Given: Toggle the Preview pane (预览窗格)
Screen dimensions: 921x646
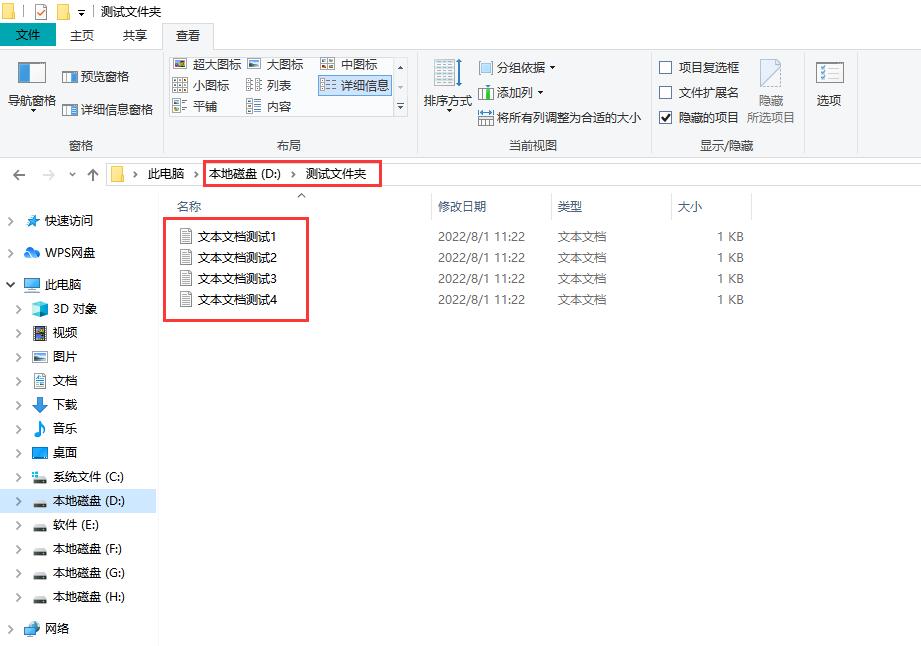Looking at the screenshot, I should pos(95,77).
